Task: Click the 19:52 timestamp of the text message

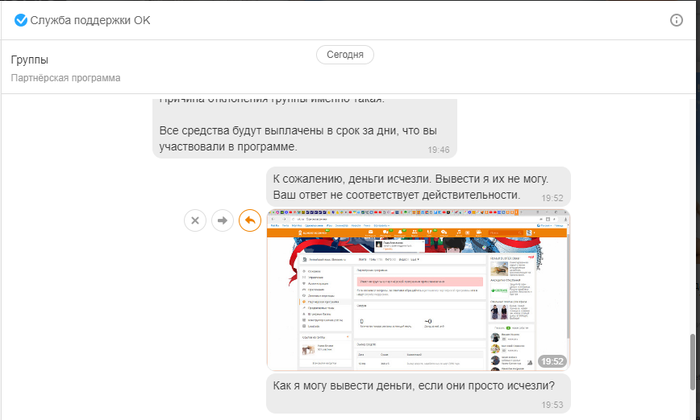Action: pos(552,198)
